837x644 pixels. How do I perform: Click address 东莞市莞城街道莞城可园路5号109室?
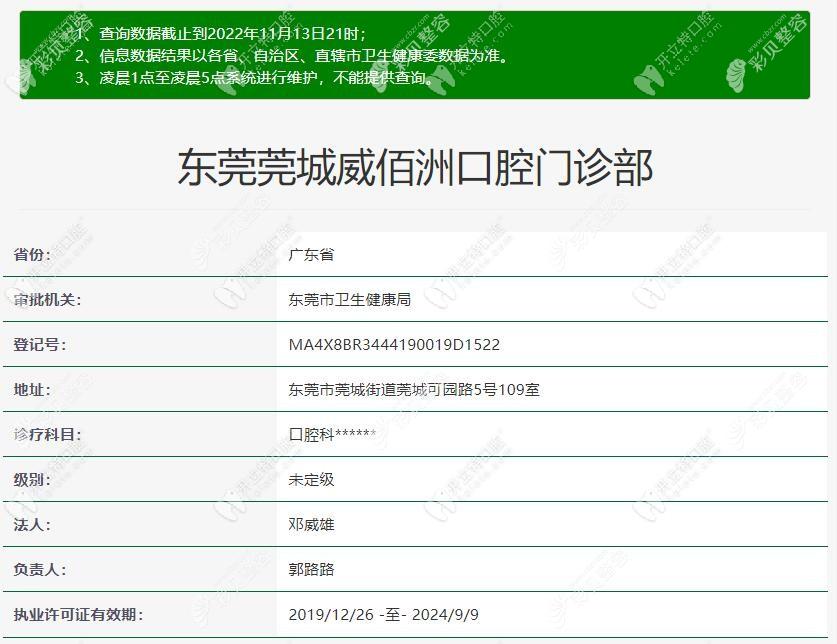(x=414, y=389)
